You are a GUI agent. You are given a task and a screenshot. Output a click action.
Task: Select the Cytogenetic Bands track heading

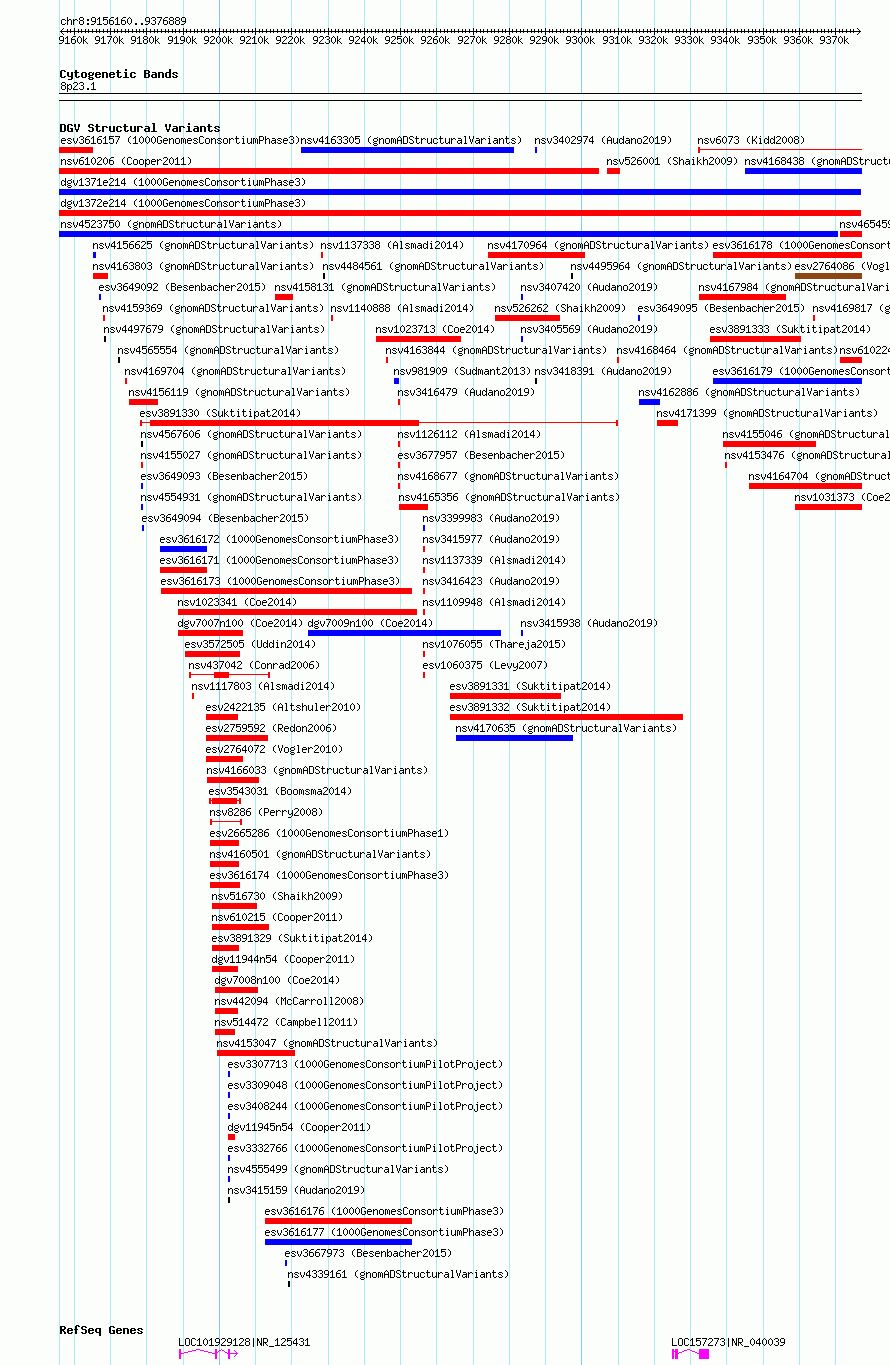coord(119,74)
